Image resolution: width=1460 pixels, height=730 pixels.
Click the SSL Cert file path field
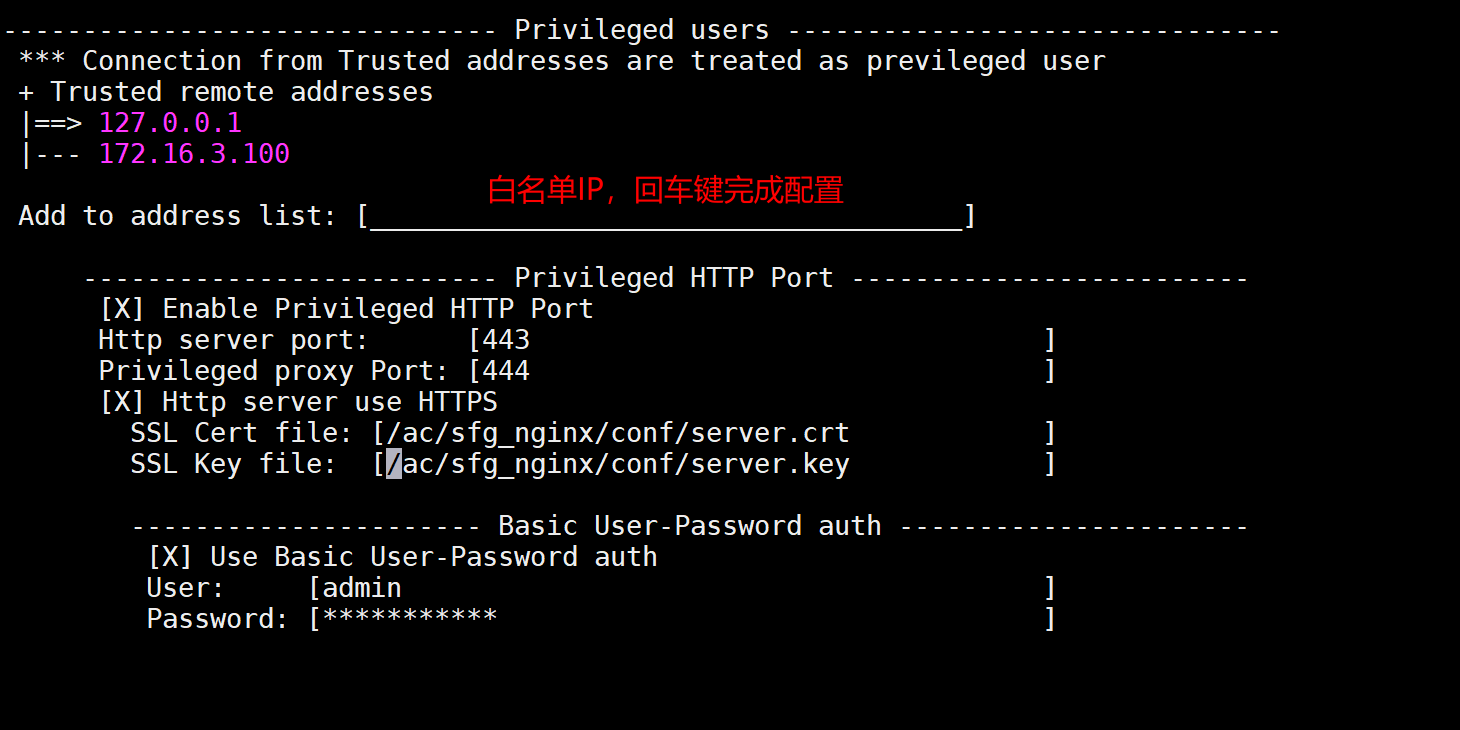tap(715, 433)
